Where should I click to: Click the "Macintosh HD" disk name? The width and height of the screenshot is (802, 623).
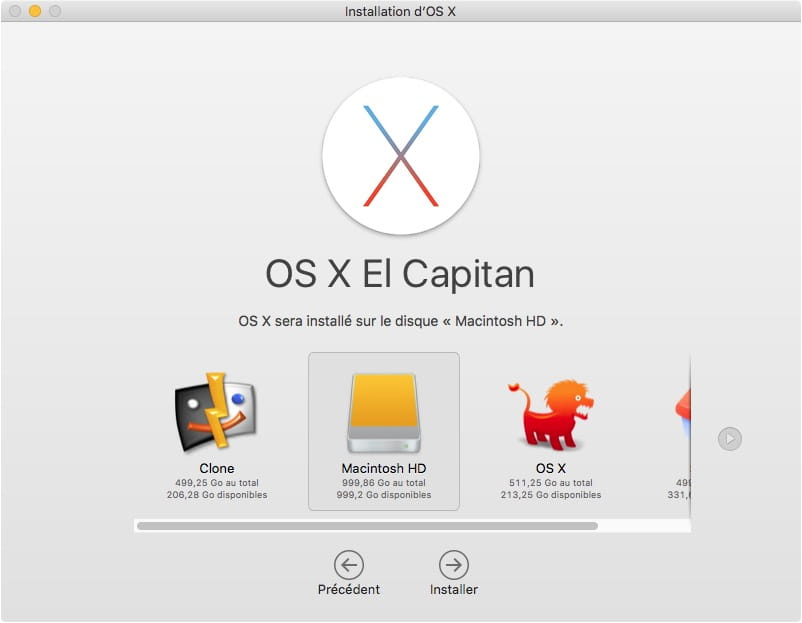point(384,468)
